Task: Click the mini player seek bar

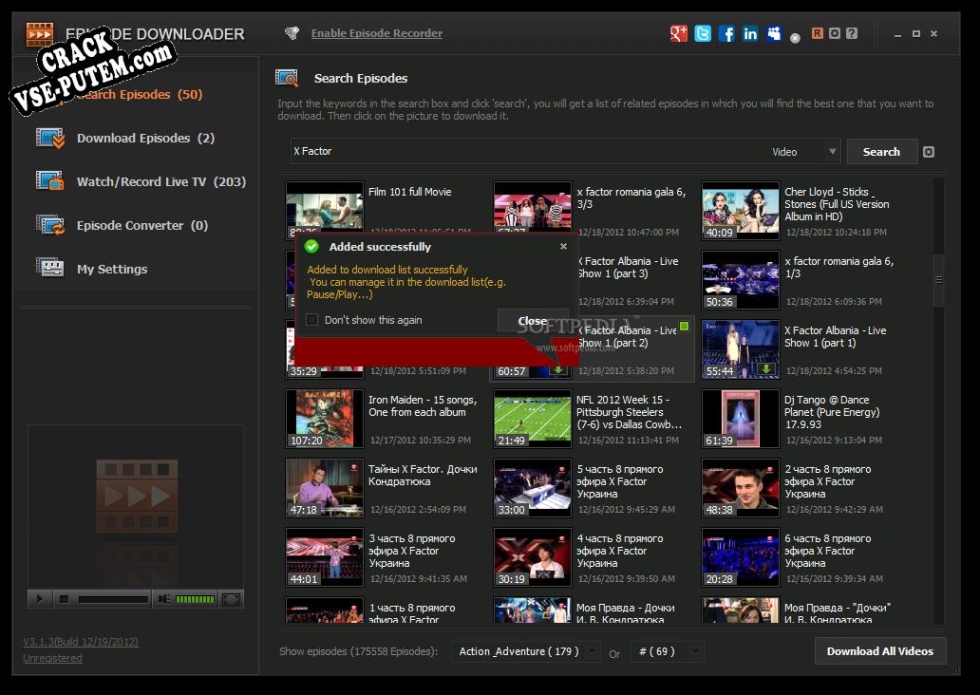Action: (x=113, y=599)
